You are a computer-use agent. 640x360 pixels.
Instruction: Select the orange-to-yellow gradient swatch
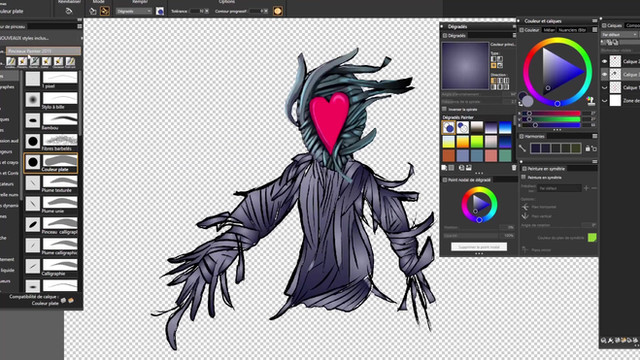coord(463,142)
